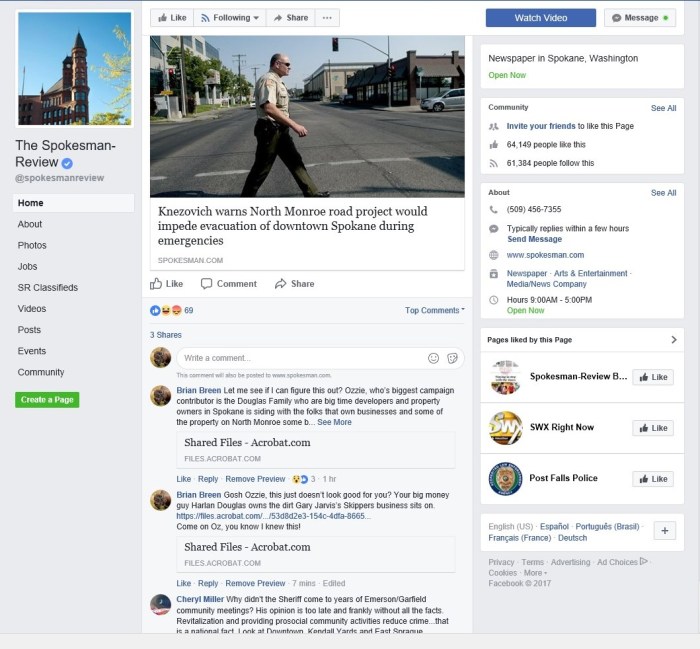Click Cheryl Miller's avatar thumbnail
This screenshot has height=649, width=700.
[160, 605]
